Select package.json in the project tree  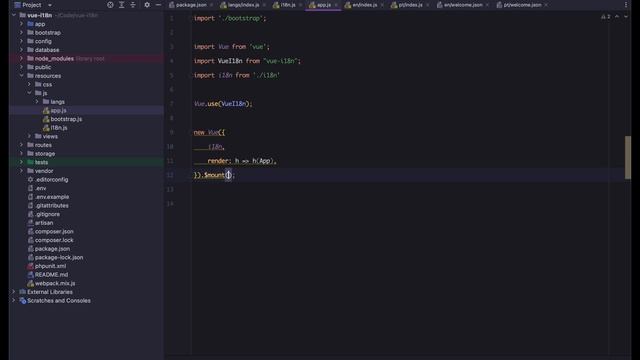[x=52, y=249]
